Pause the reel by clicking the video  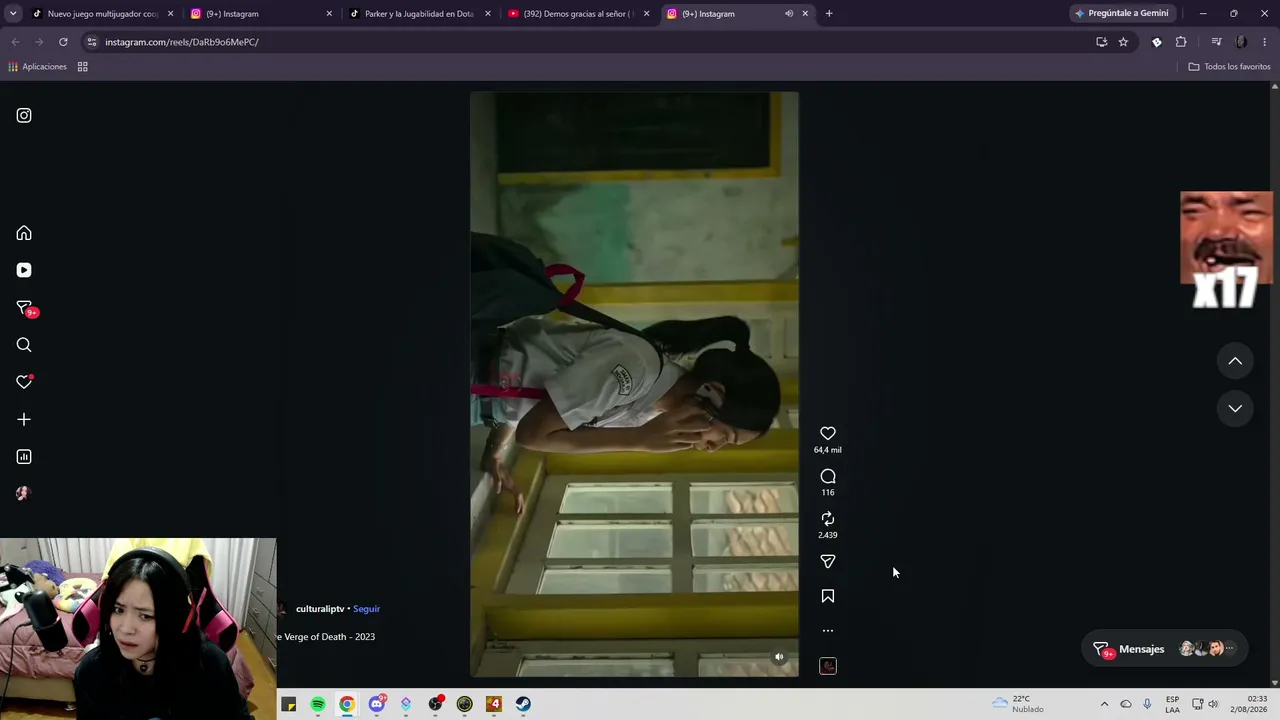click(x=634, y=384)
